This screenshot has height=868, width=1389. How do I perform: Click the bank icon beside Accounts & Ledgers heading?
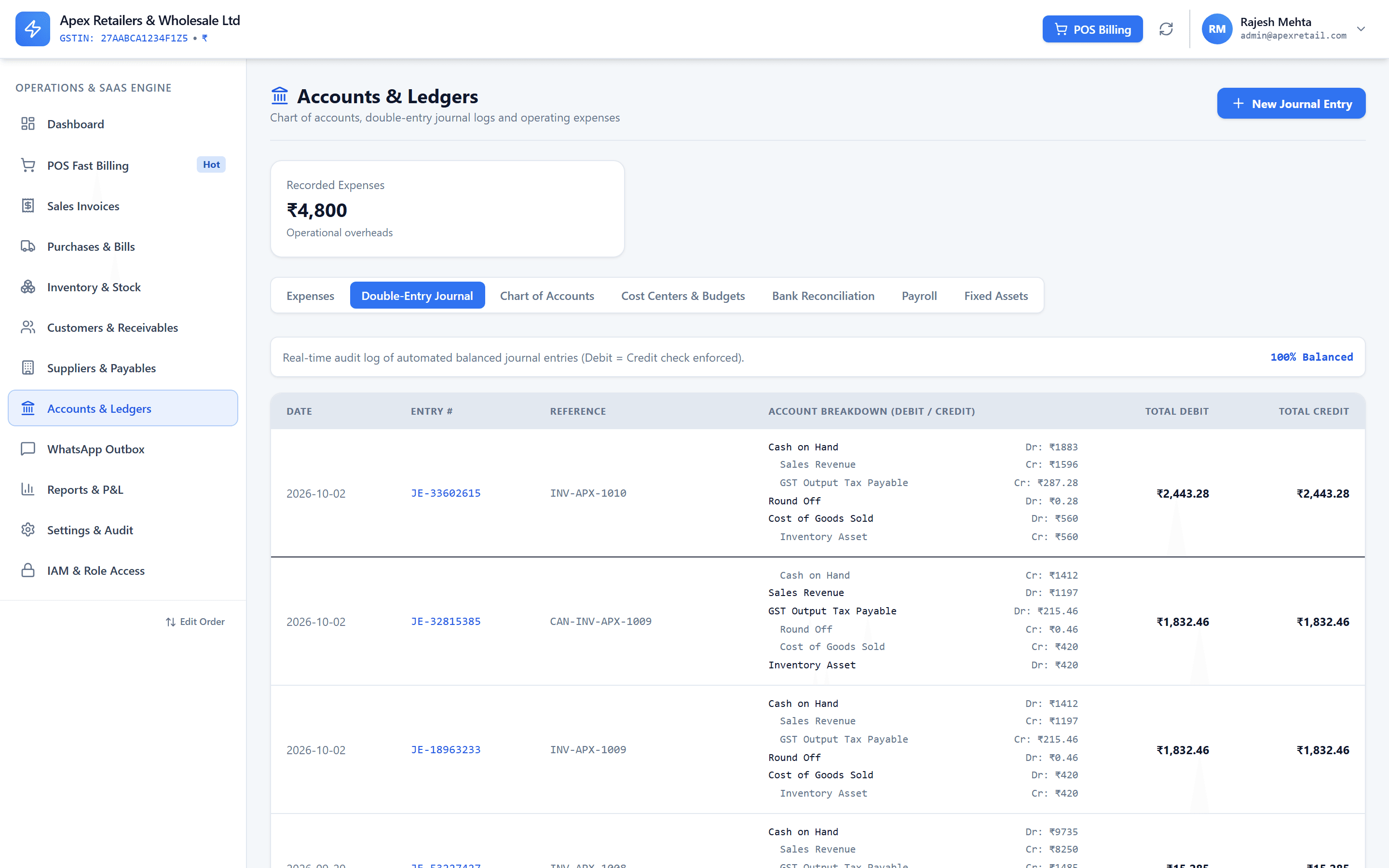[280, 96]
